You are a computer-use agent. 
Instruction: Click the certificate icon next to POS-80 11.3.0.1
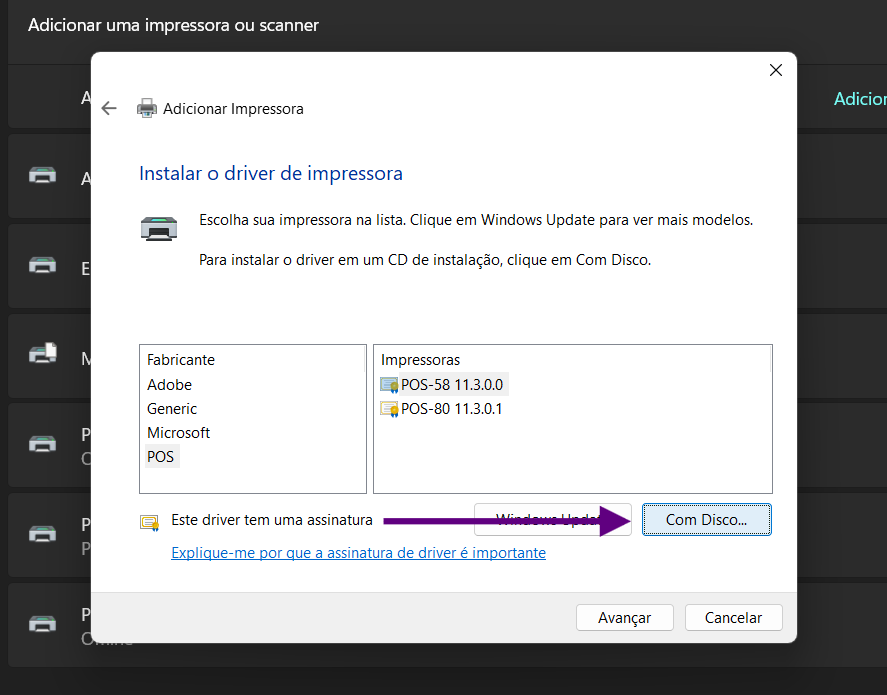[x=389, y=409]
